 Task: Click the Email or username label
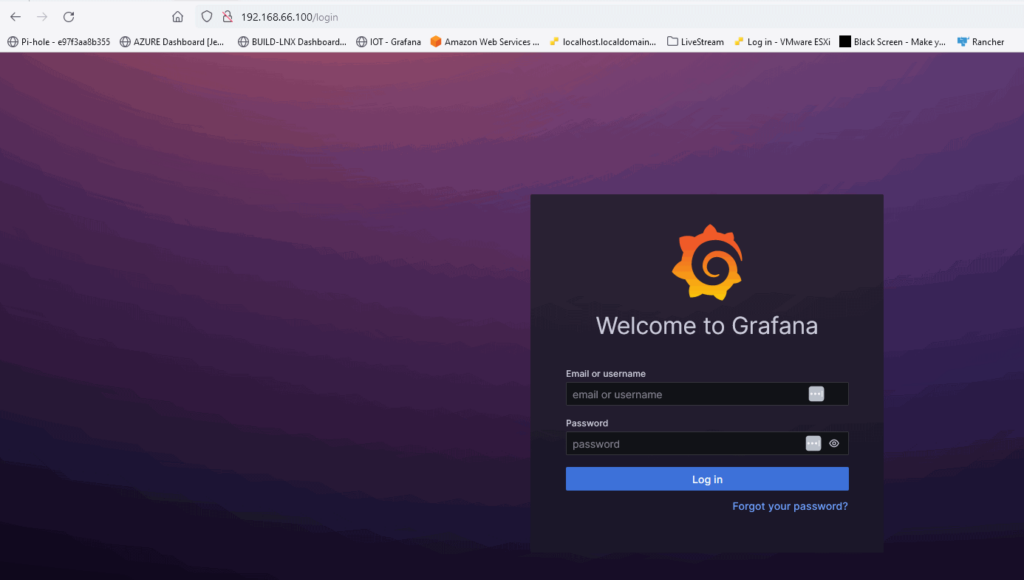[x=605, y=374]
